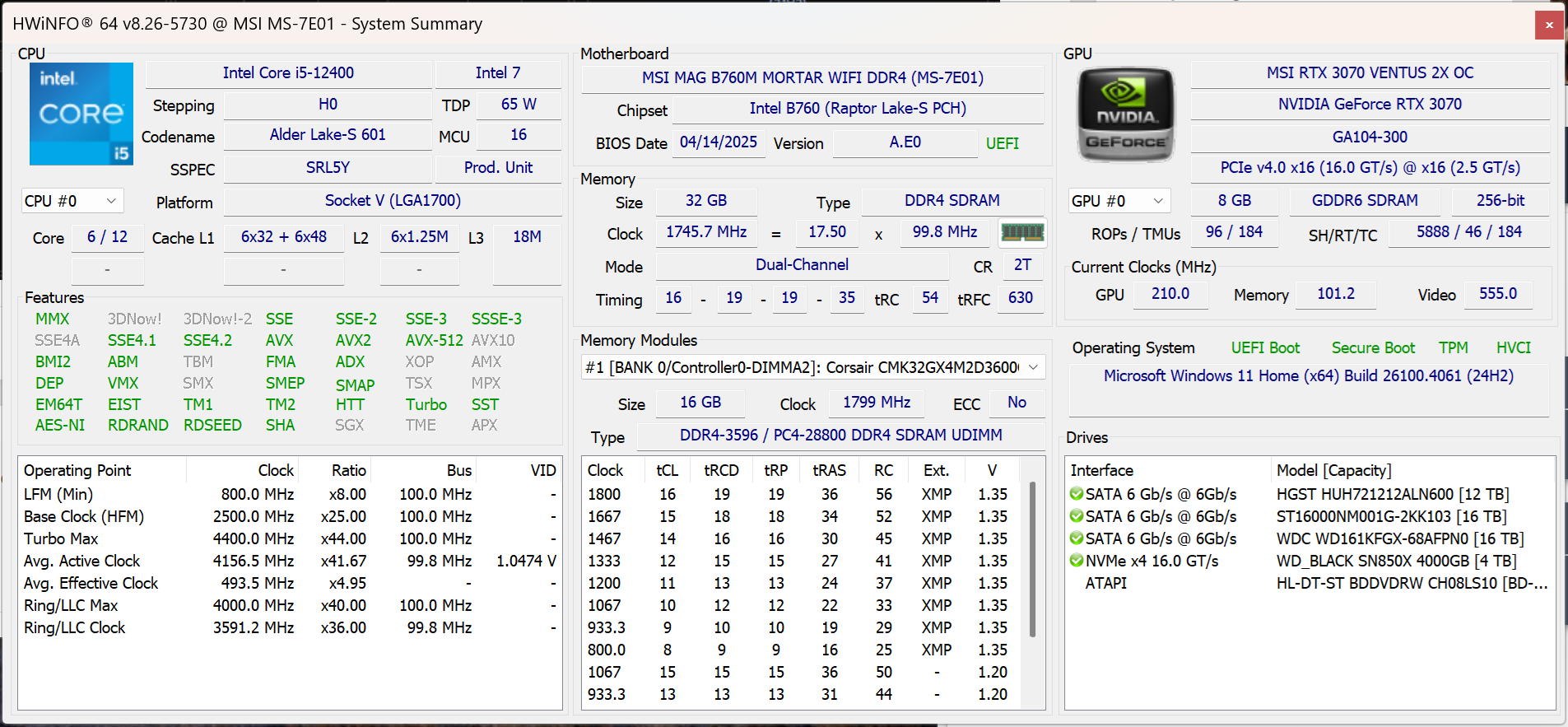The width and height of the screenshot is (1568, 727).
Task: Select the Turbo Max operating point row
Action: [x=290, y=538]
